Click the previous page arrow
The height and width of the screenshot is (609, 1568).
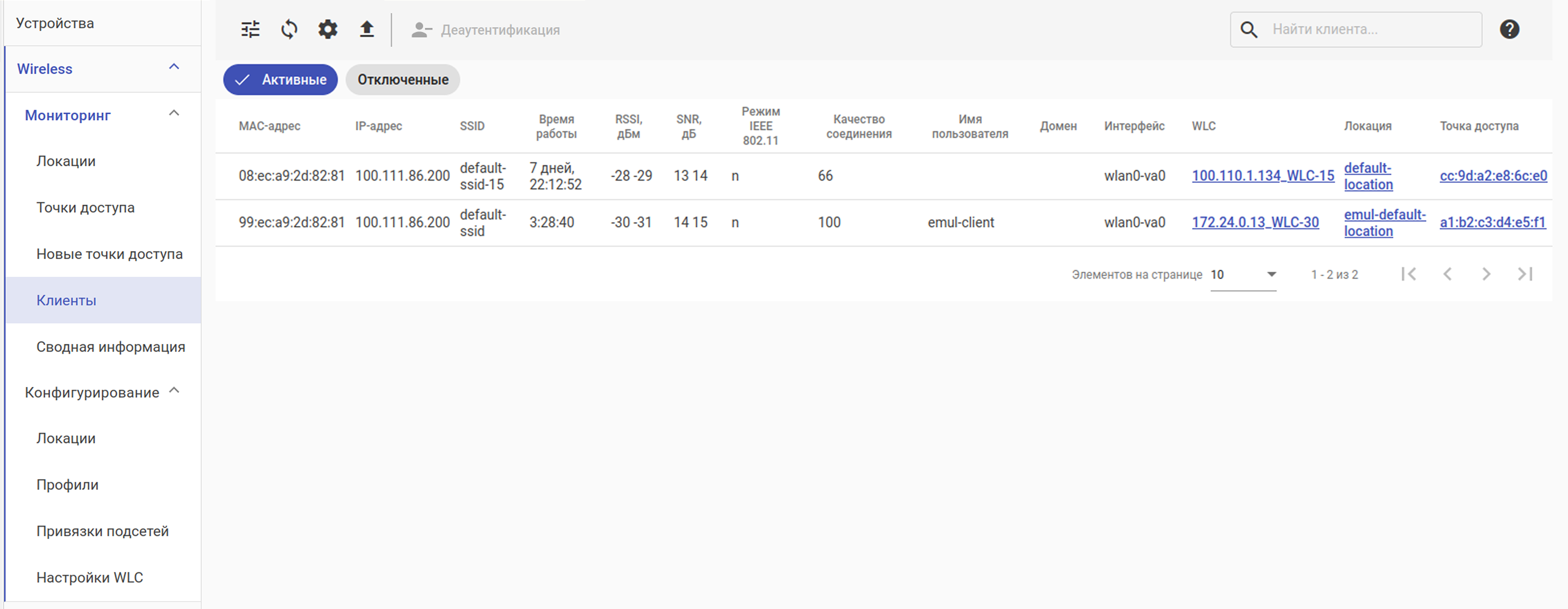click(x=1447, y=274)
